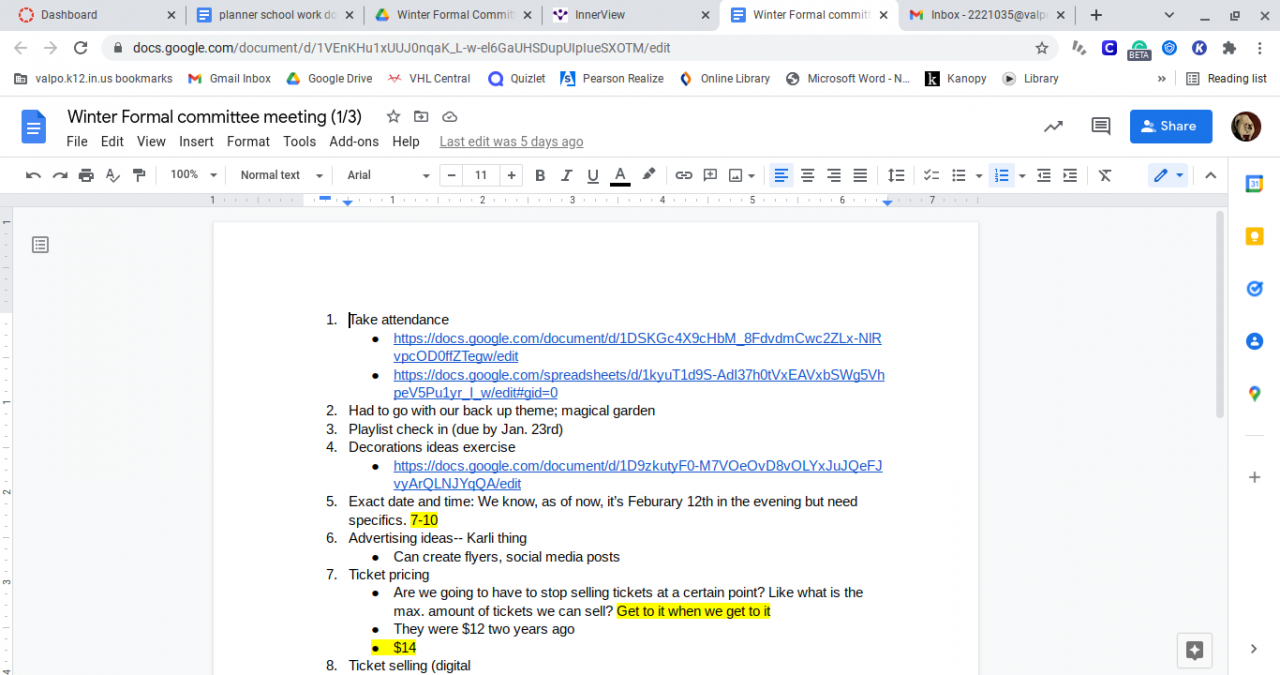Open the editing mode pencil dropdown
This screenshot has height=675, width=1280.
point(1168,175)
